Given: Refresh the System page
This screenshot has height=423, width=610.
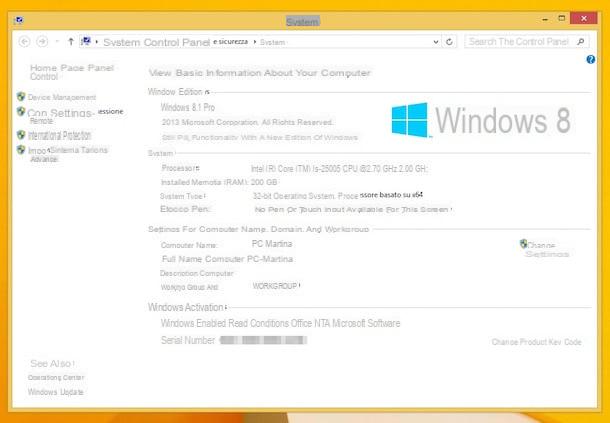Looking at the screenshot, I should click(x=449, y=42).
